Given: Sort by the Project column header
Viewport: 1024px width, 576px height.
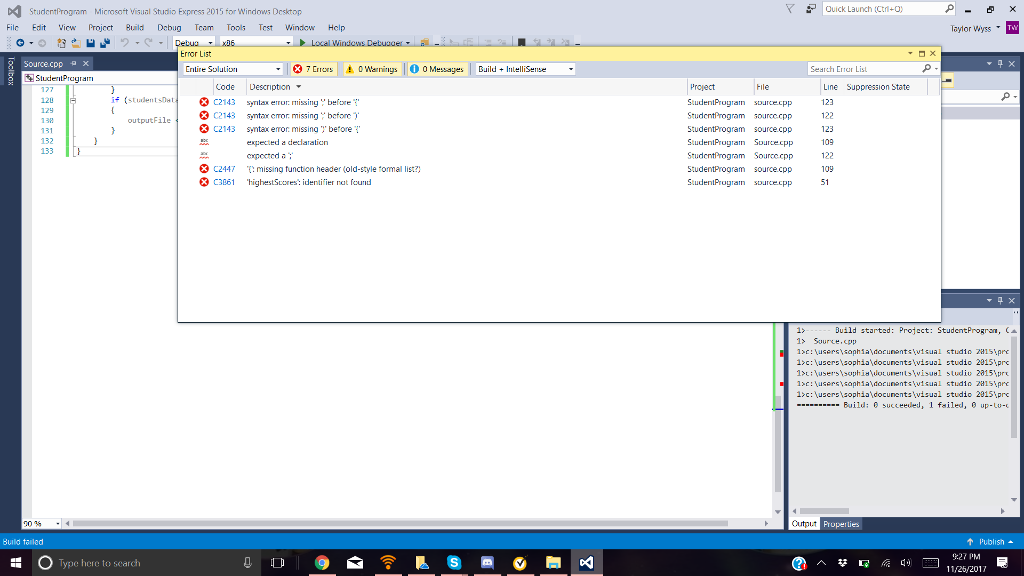Looking at the screenshot, I should pyautogui.click(x=720, y=87).
